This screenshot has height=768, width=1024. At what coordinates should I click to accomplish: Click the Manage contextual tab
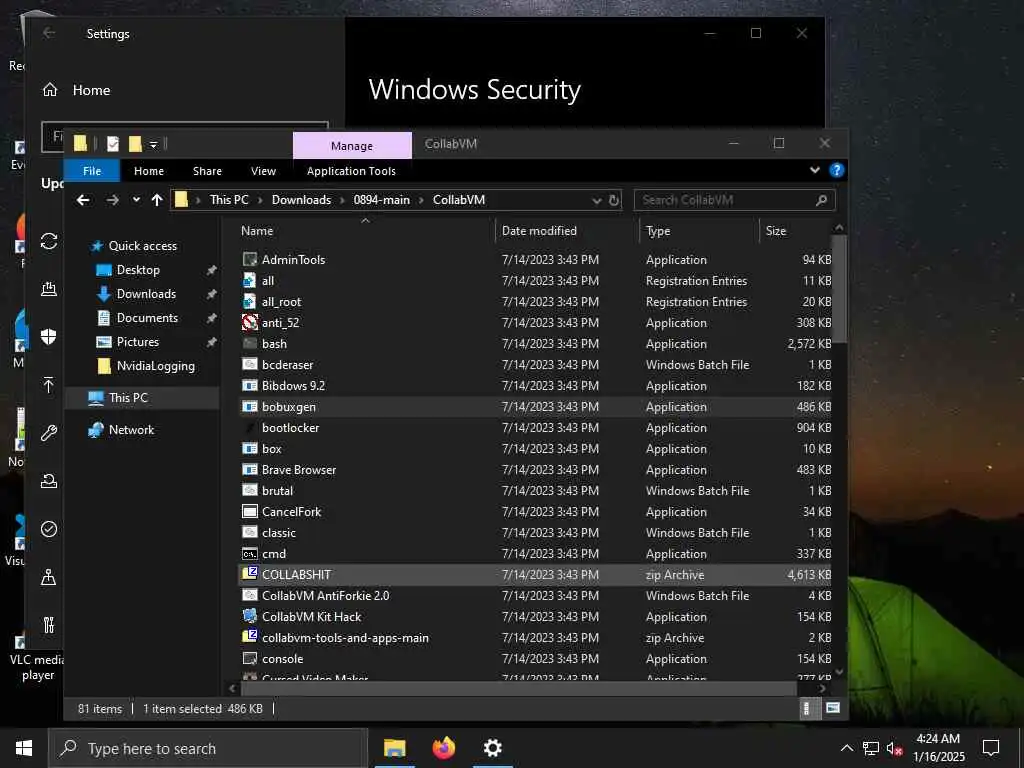tap(352, 146)
